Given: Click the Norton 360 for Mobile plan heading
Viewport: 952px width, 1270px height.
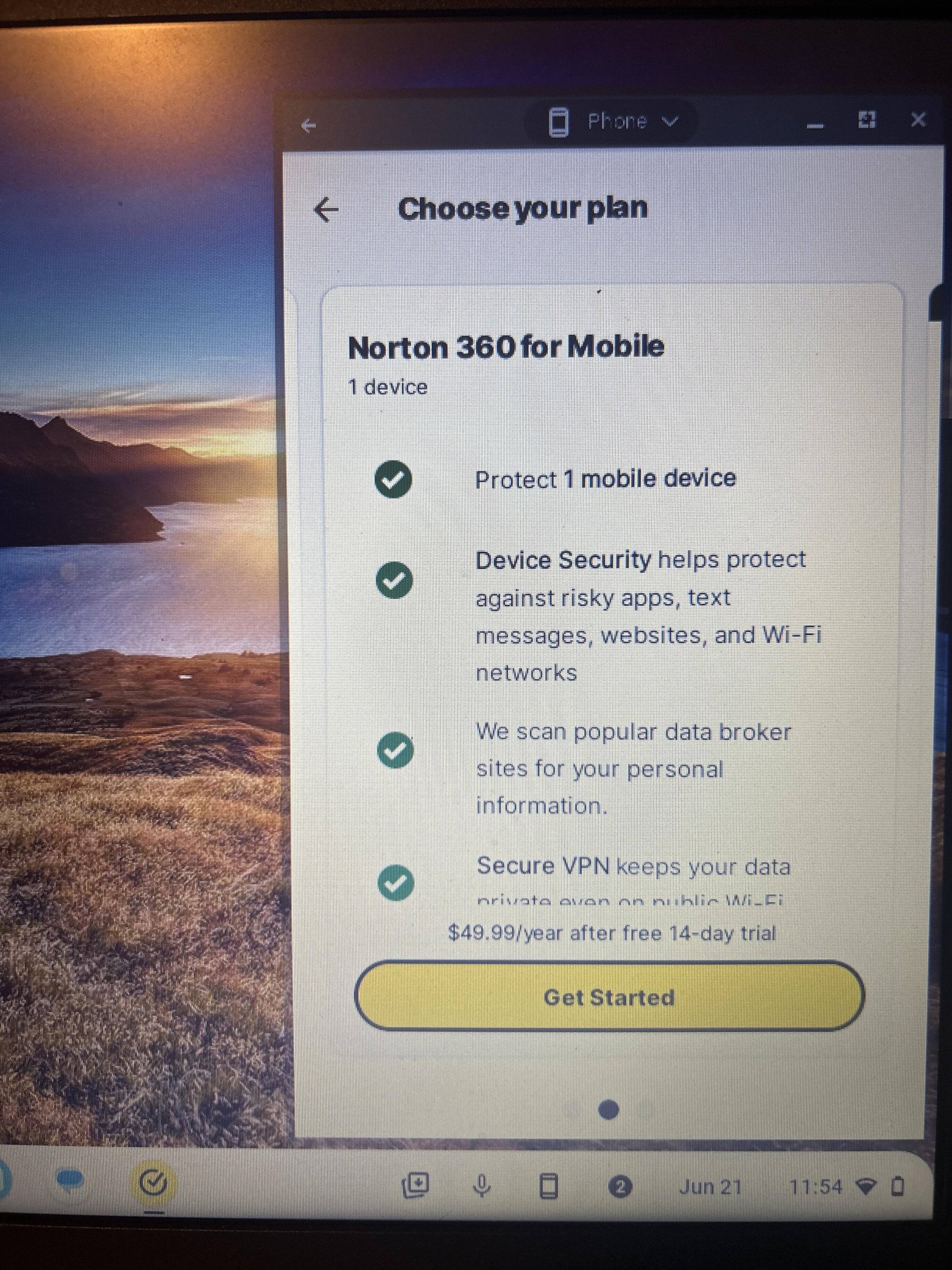Looking at the screenshot, I should point(506,347).
